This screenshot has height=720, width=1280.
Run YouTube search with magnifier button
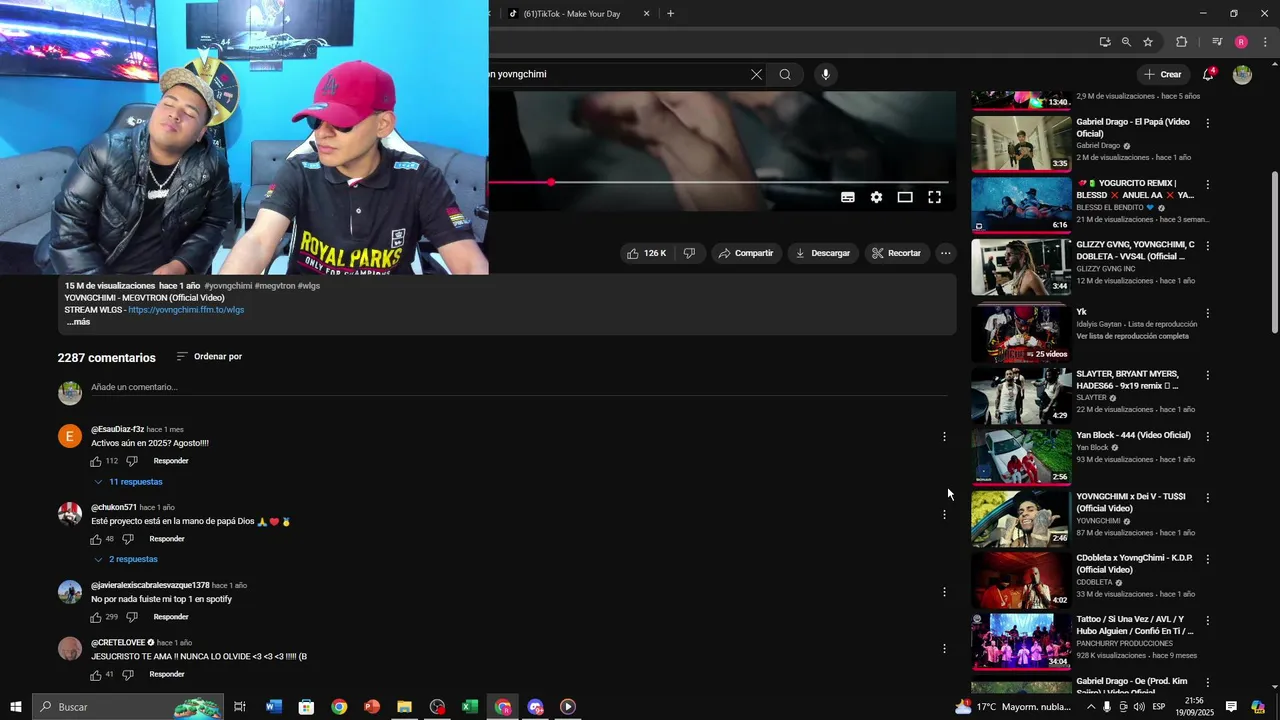785,74
